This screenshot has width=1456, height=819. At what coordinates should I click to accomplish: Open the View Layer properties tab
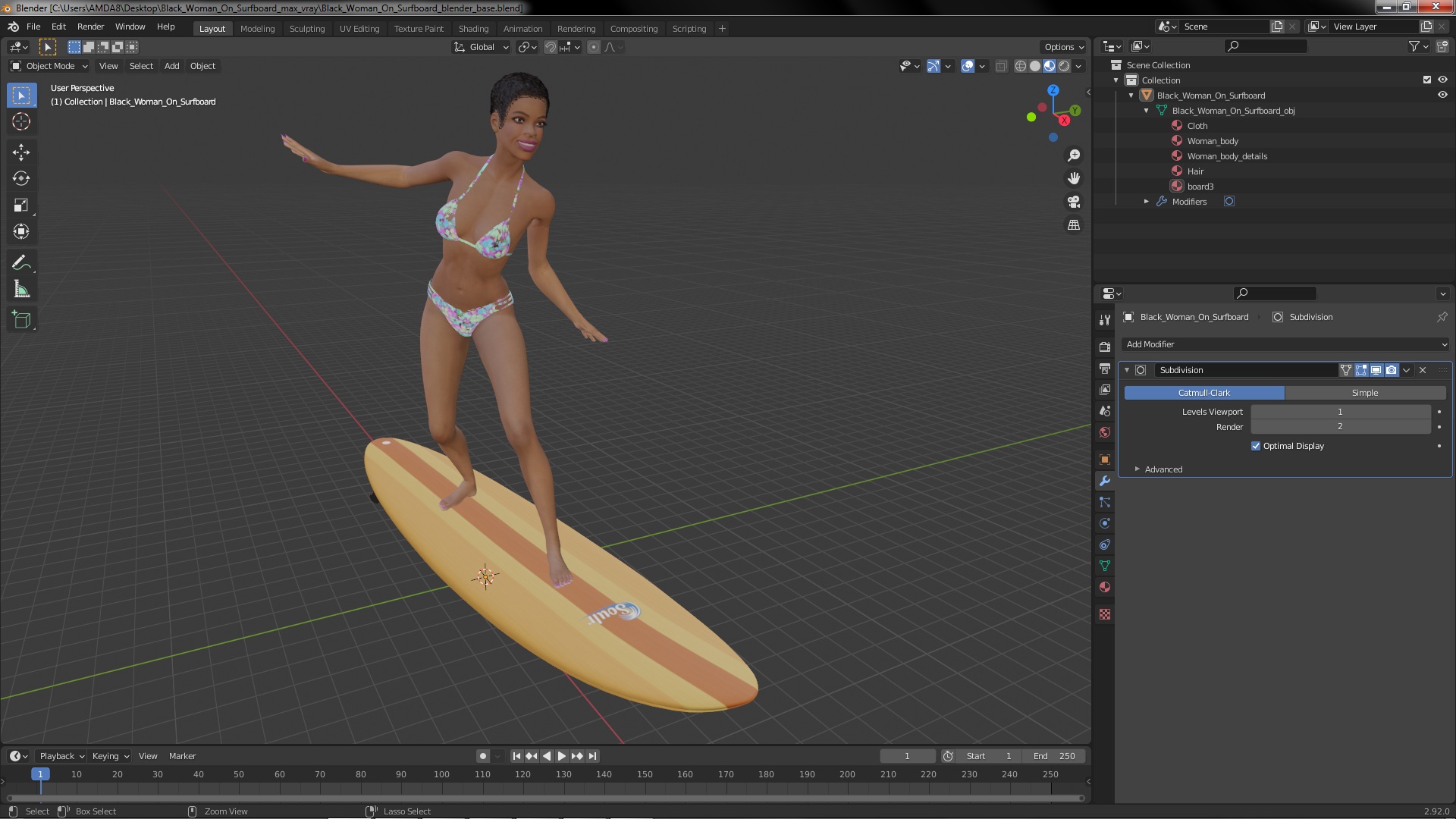click(x=1105, y=389)
